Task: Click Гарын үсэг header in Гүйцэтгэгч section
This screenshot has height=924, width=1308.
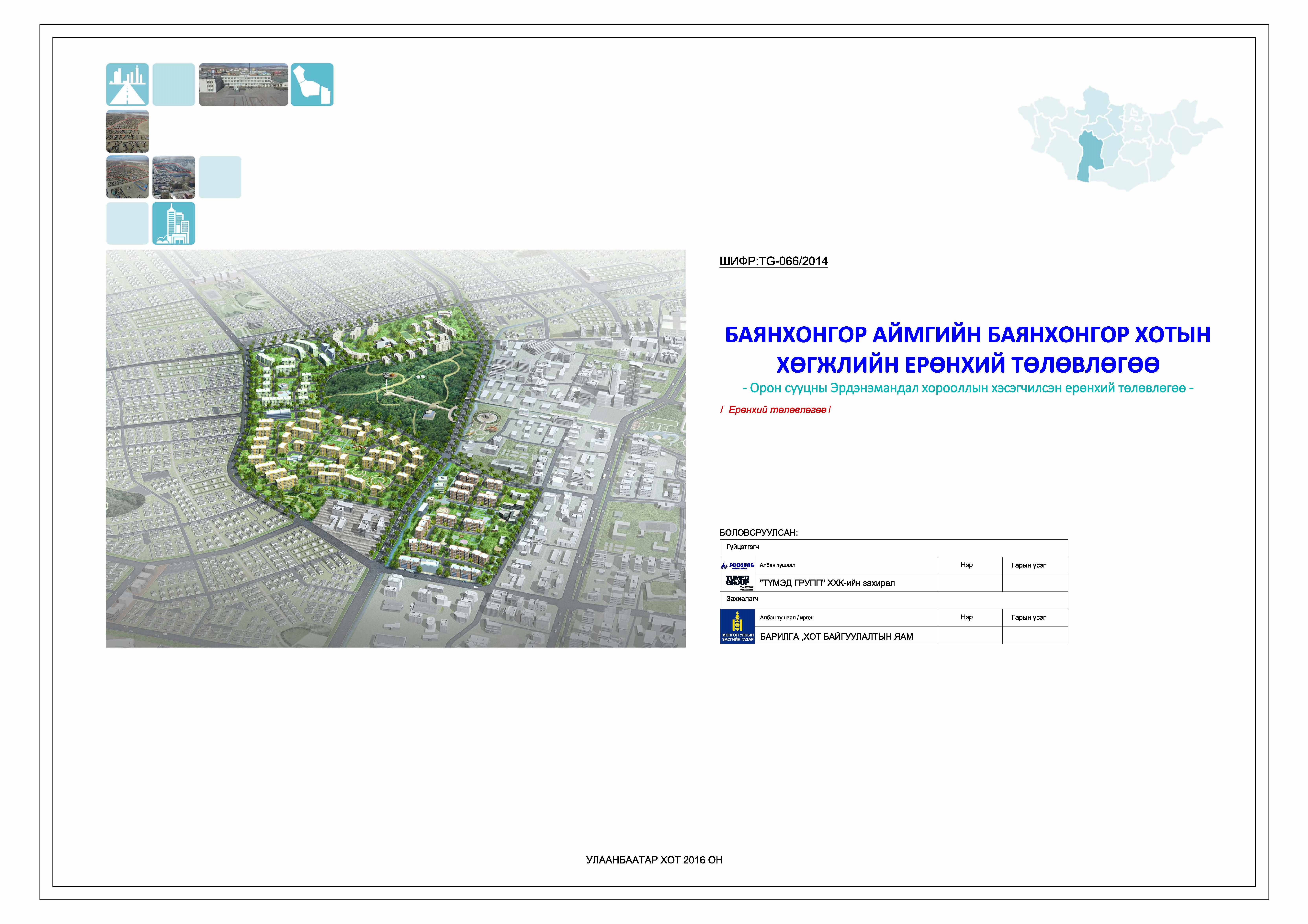Action: [1035, 566]
